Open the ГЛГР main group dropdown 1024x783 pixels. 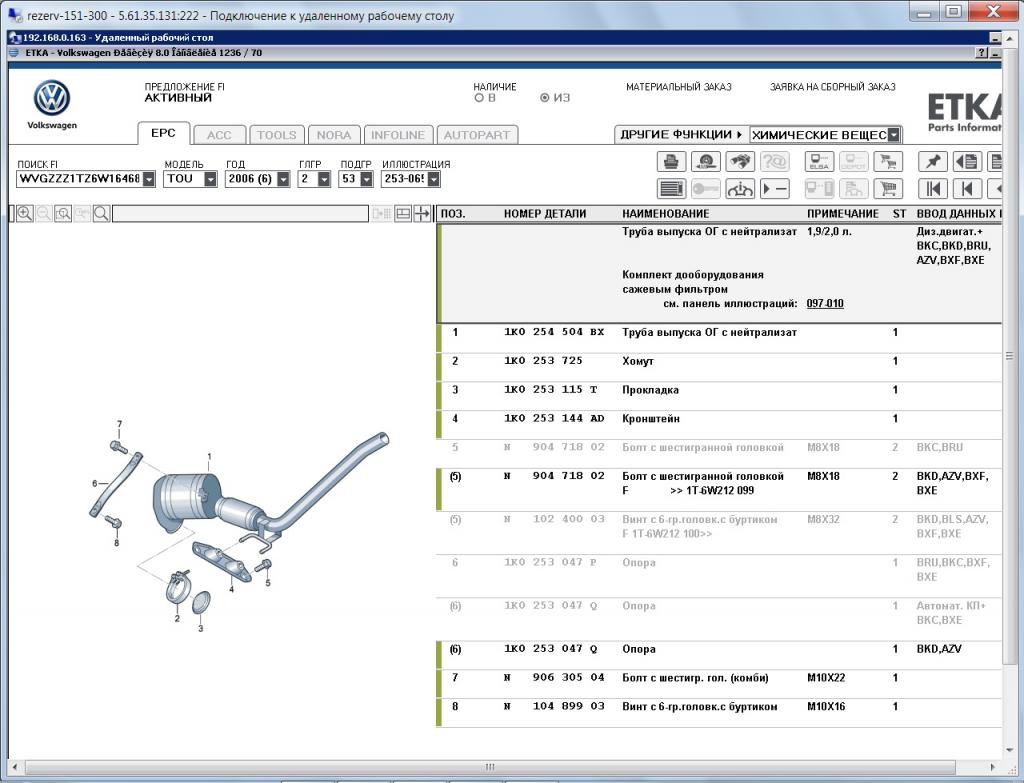click(x=324, y=179)
